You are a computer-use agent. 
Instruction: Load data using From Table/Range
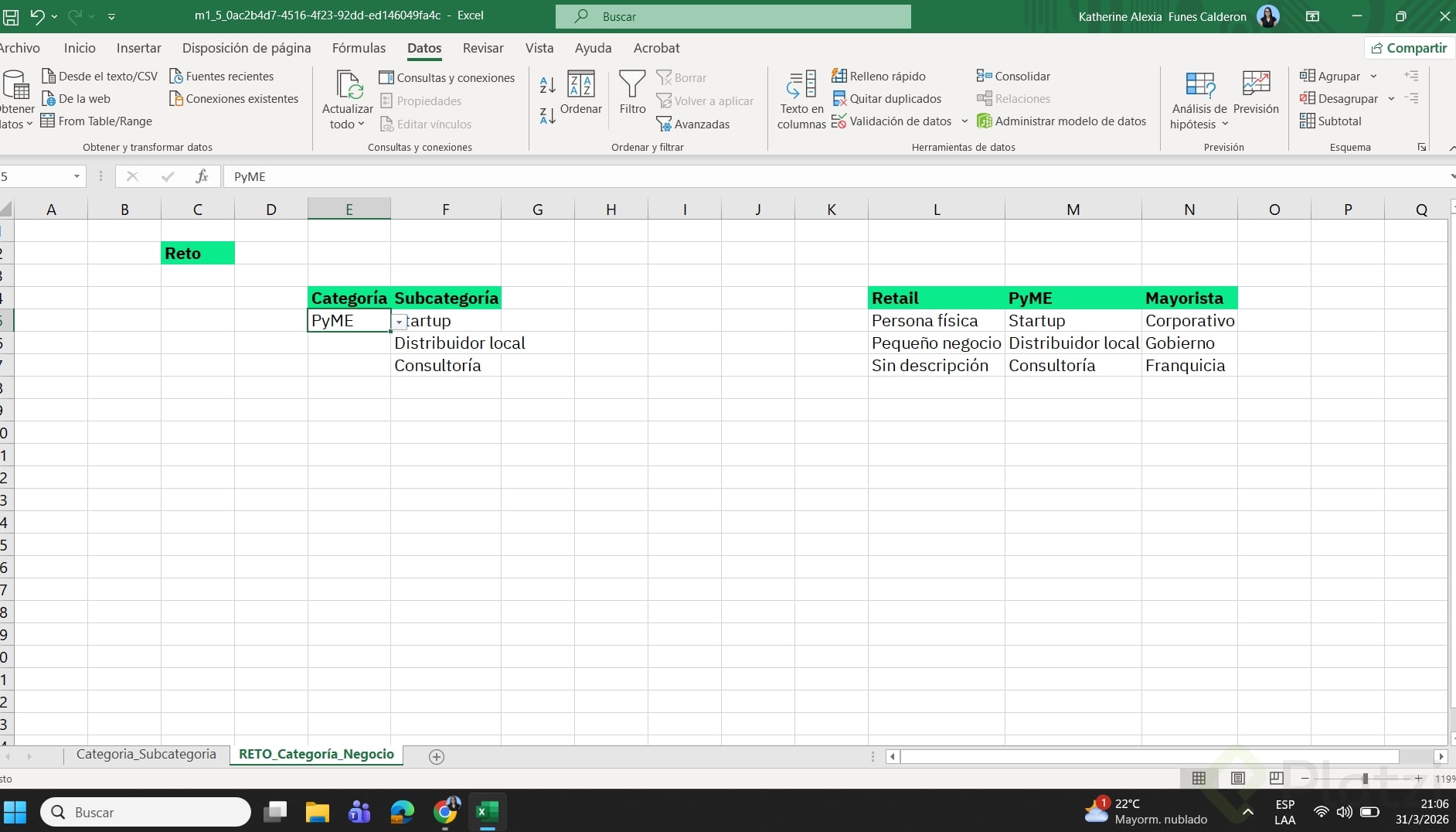point(97,121)
